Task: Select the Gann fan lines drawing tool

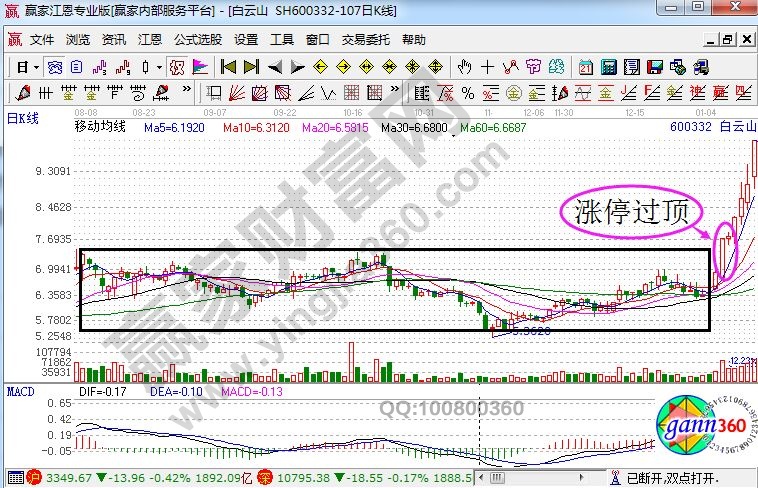Action: (235, 93)
